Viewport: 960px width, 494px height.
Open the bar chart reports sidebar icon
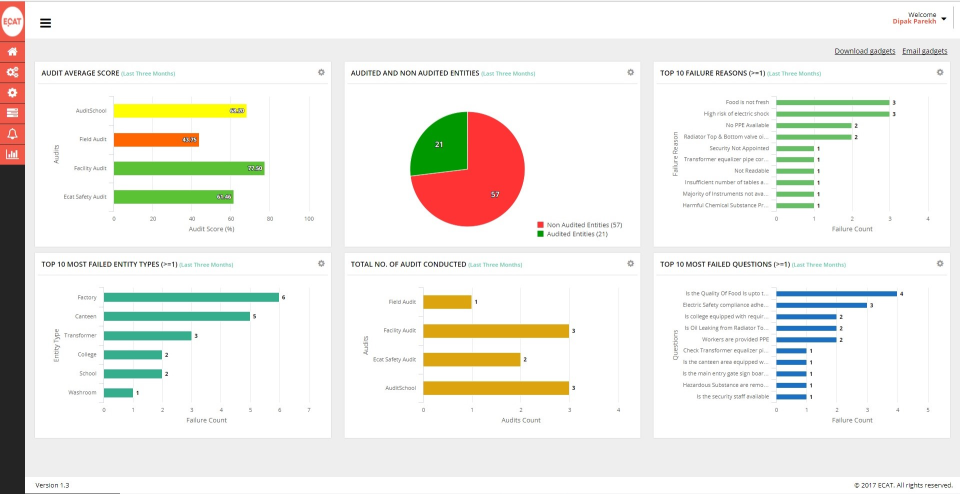point(12,154)
